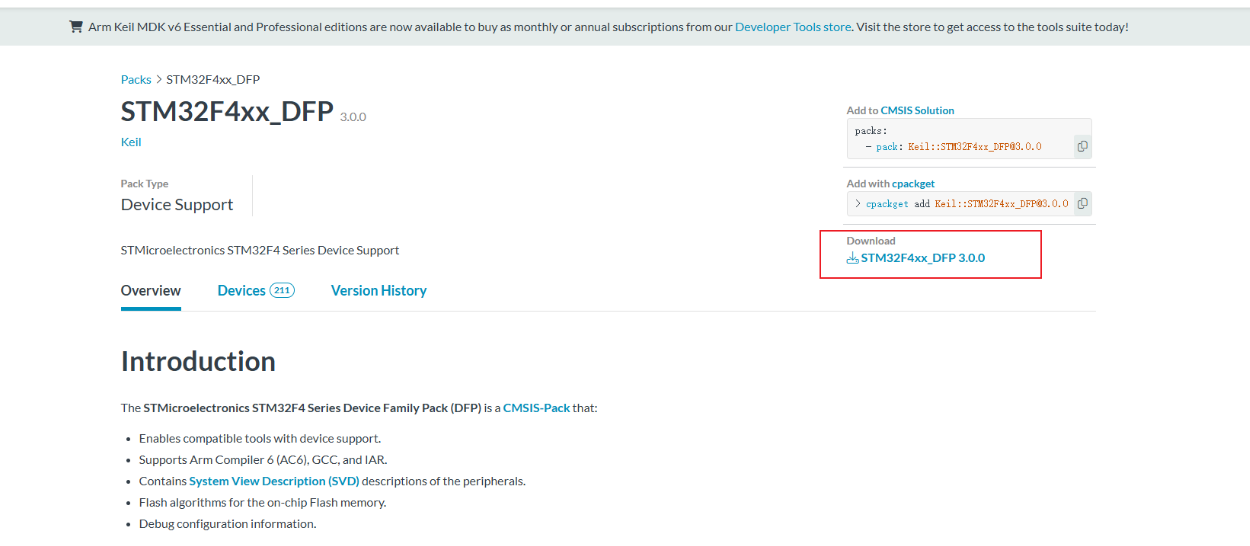Go to Packs breadcrumb link
The width and height of the screenshot is (1250, 546).
[x=136, y=80]
